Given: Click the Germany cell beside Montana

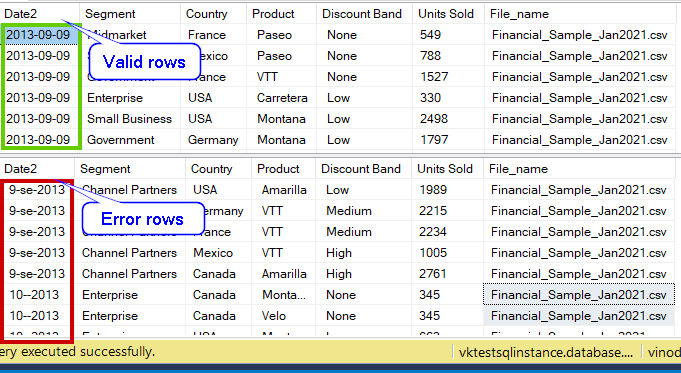Looking at the screenshot, I should pyautogui.click(x=213, y=140).
